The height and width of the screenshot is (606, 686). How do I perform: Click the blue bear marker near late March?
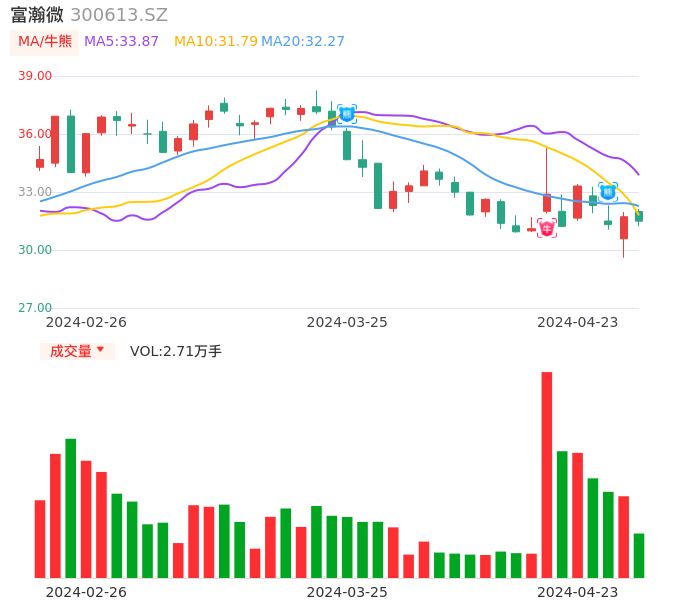[347, 114]
